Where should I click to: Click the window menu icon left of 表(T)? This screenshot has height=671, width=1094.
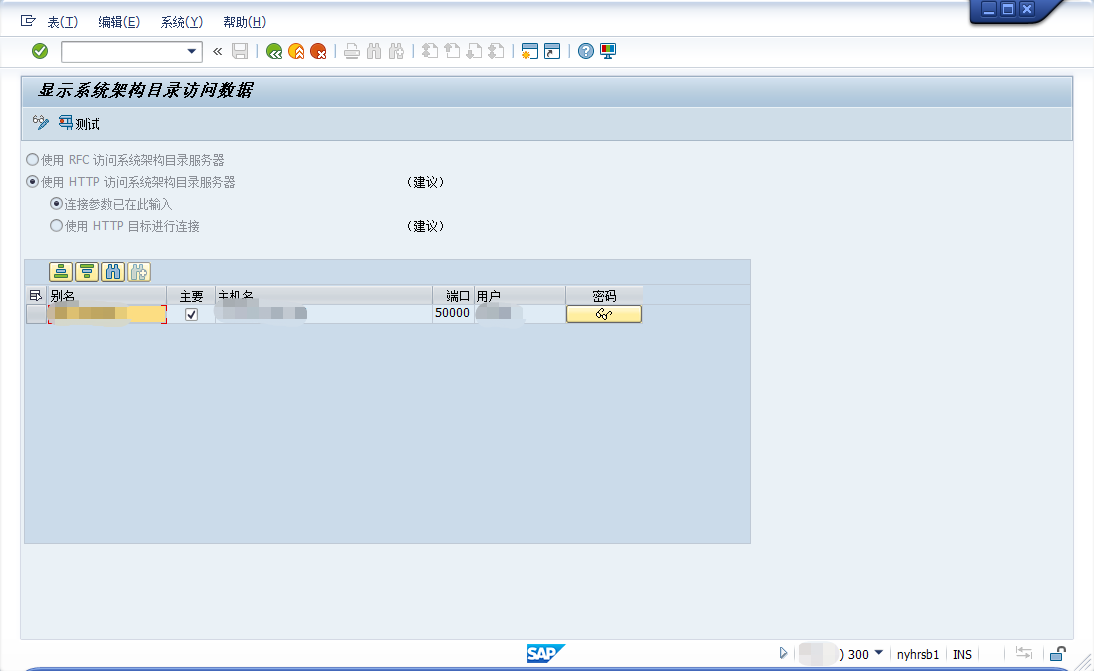coord(28,21)
